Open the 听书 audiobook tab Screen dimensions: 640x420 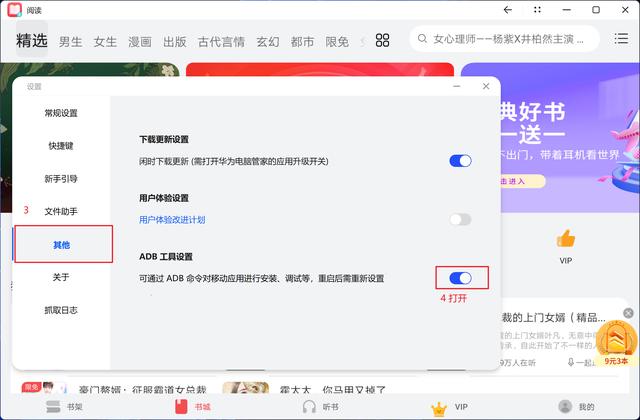pyautogui.click(x=320, y=407)
